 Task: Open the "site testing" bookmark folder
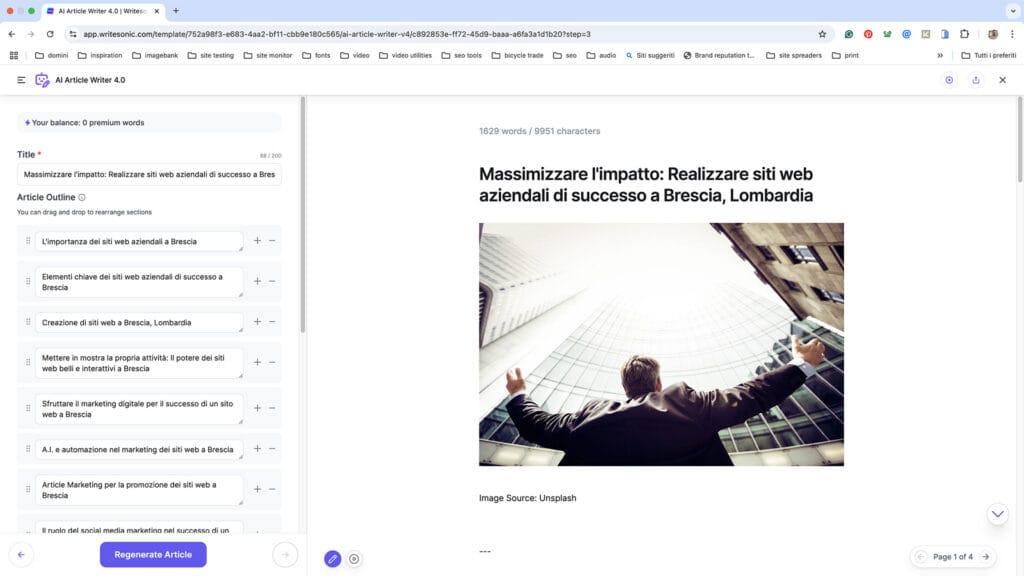pyautogui.click(x=210, y=56)
